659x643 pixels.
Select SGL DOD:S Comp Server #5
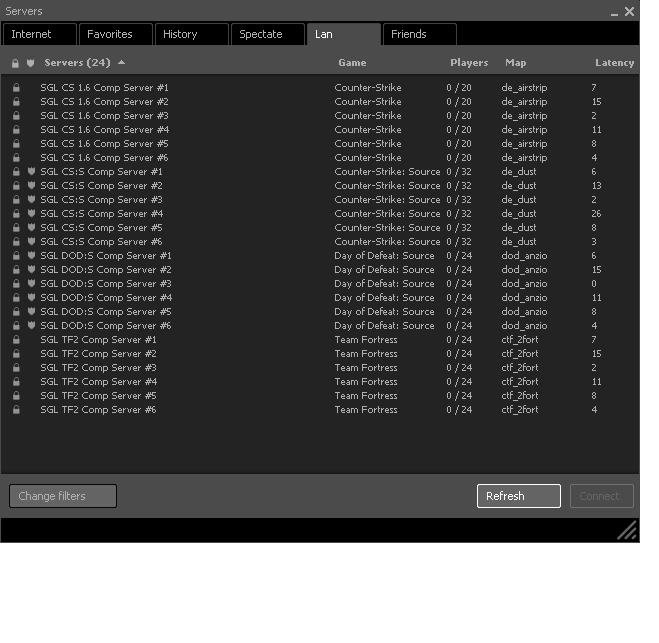319,312
